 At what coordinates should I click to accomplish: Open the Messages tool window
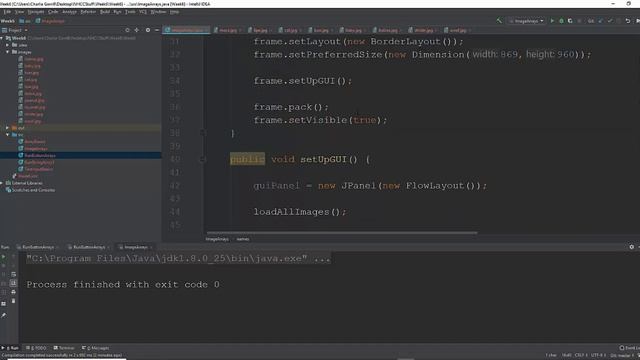click(96, 348)
